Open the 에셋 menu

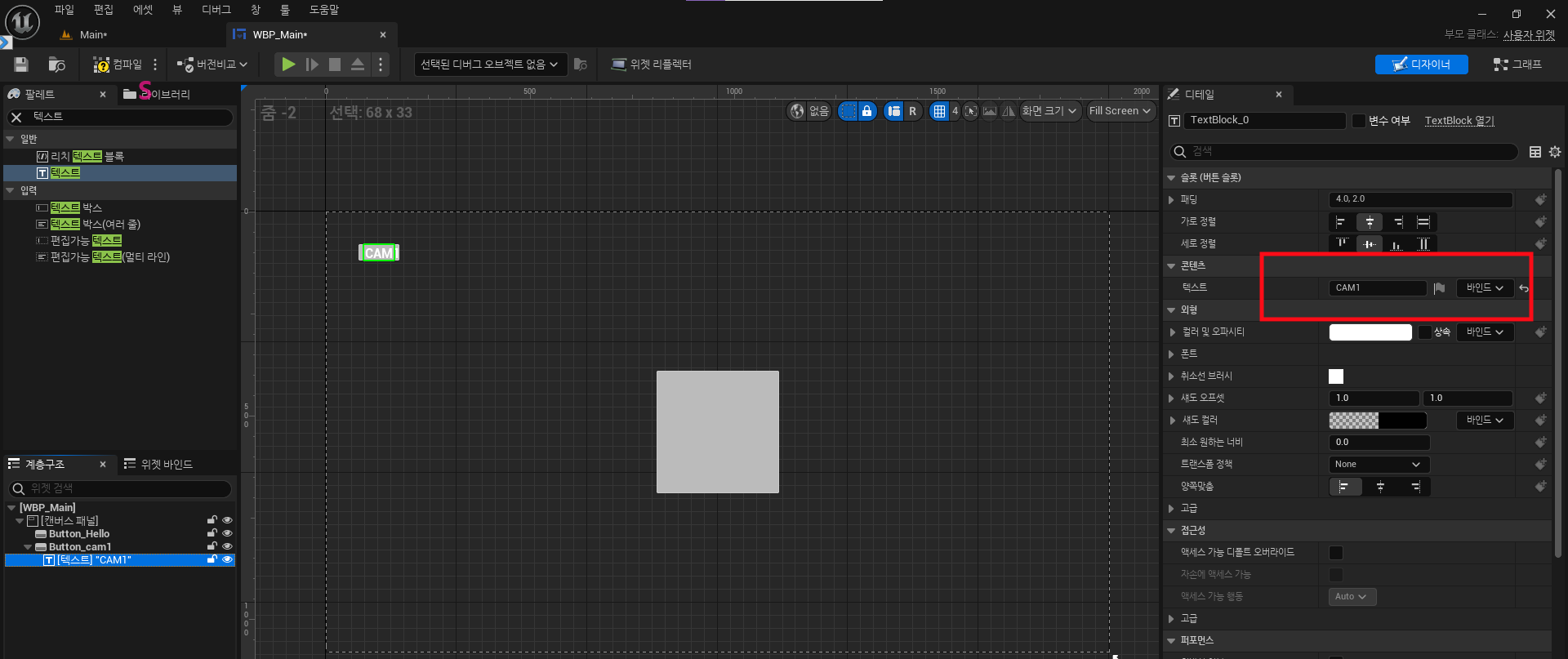143,10
